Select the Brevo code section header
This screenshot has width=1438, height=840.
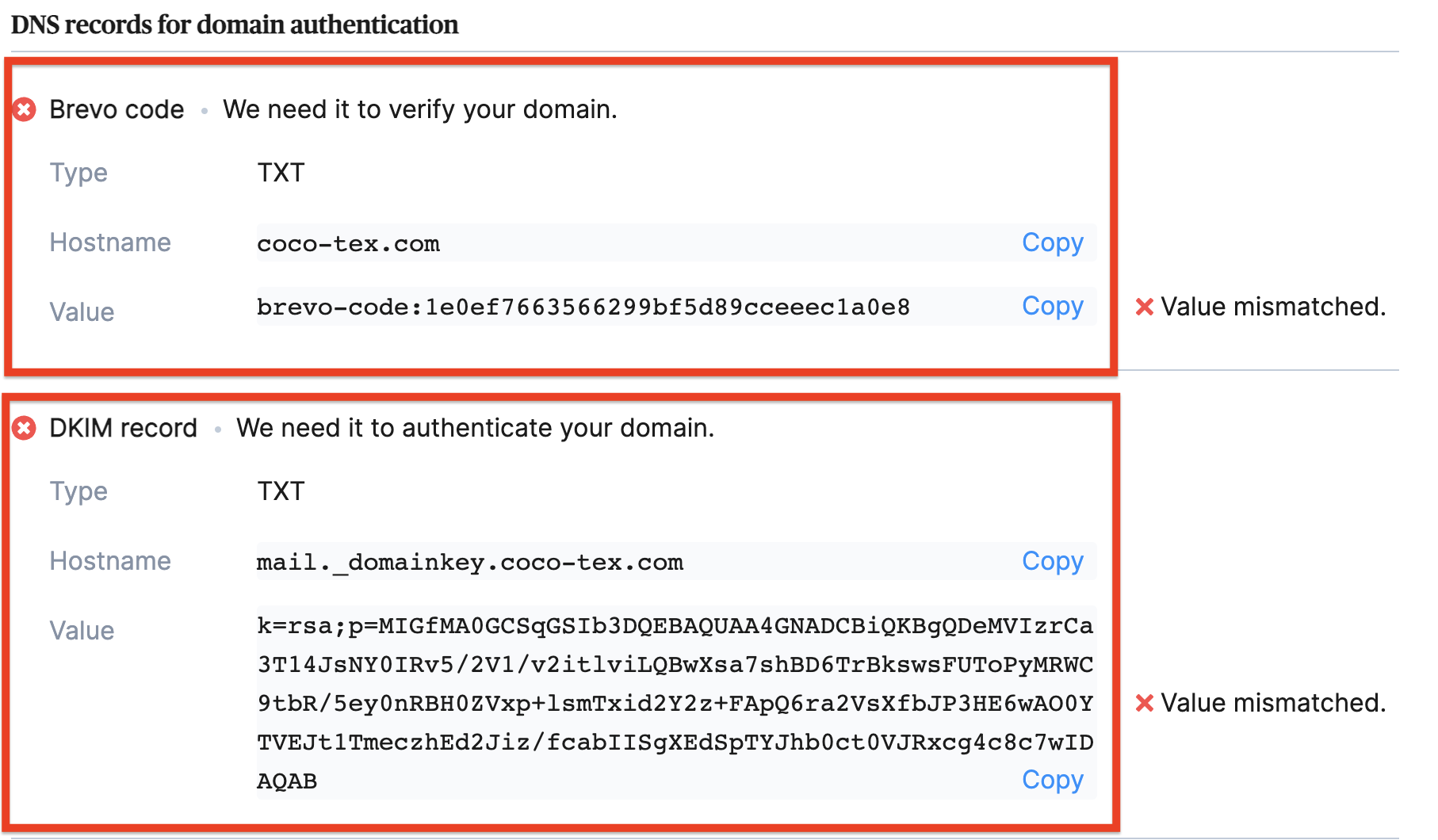click(116, 109)
